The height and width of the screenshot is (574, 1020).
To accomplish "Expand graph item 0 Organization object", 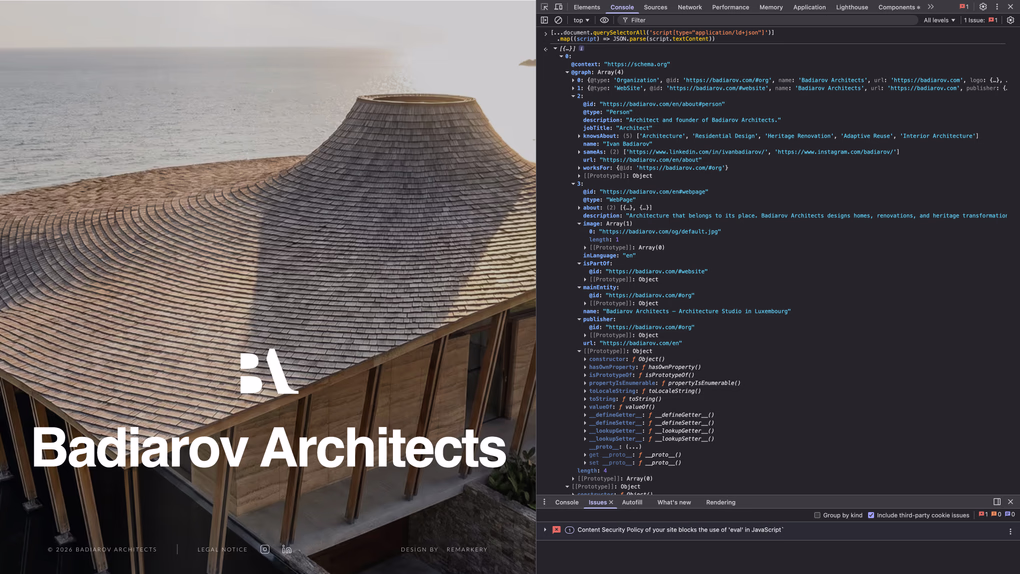I will [573, 80].
